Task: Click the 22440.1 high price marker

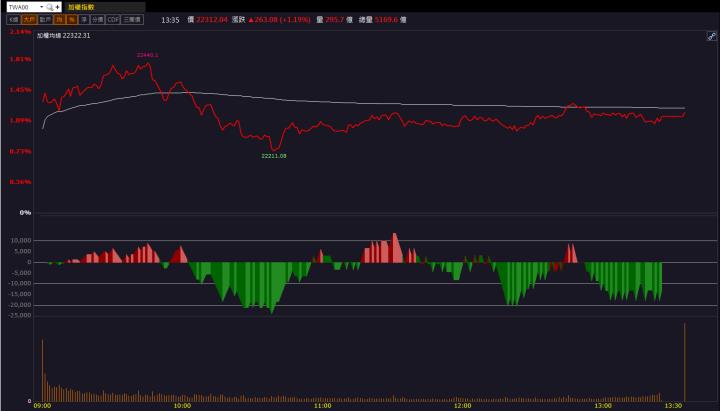Action: click(x=148, y=55)
